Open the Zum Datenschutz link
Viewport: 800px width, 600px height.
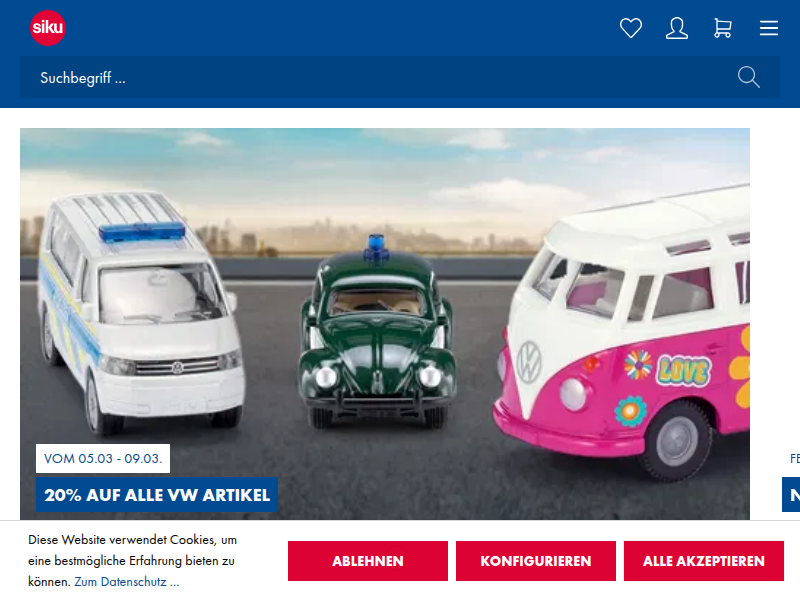point(127,582)
